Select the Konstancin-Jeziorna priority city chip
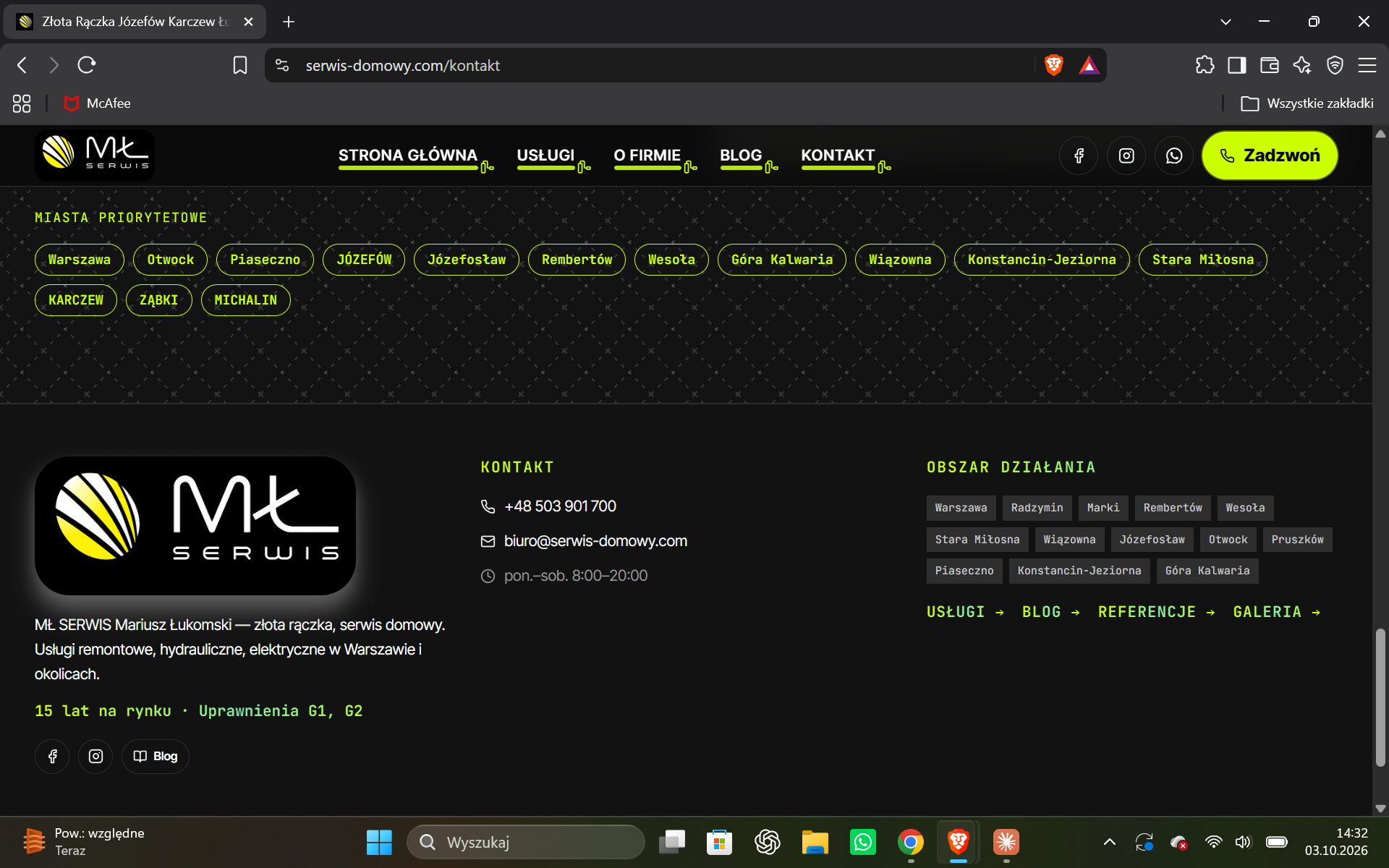Viewport: 1389px width, 868px height. pyautogui.click(x=1042, y=260)
